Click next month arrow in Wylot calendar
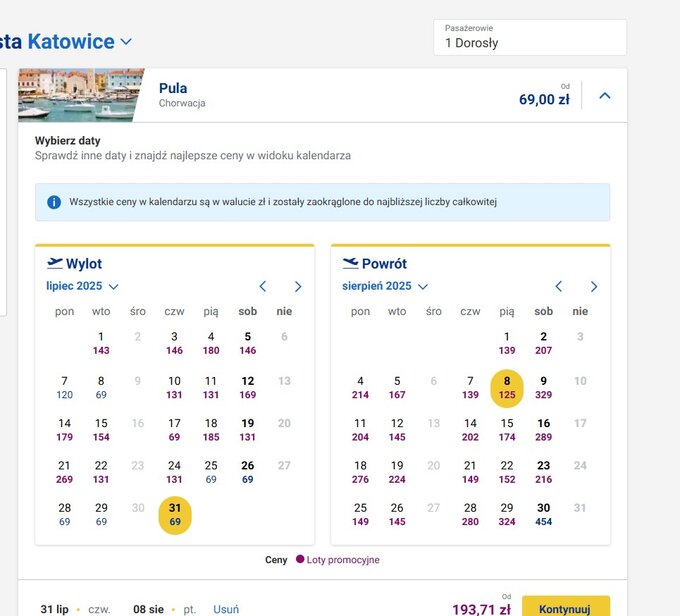The width and height of the screenshot is (680, 616). click(x=298, y=287)
